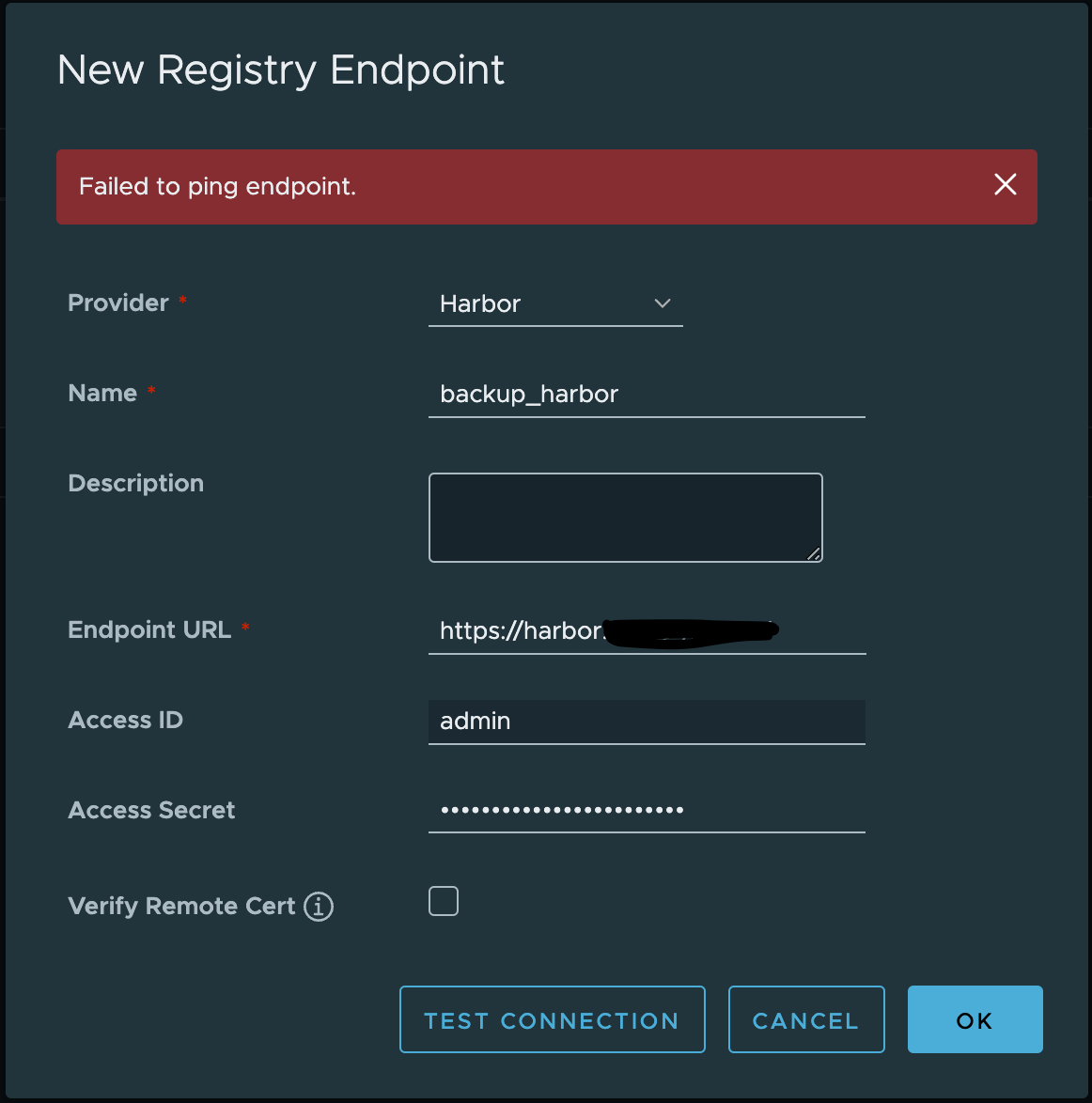Click the OK button to save

(975, 1019)
